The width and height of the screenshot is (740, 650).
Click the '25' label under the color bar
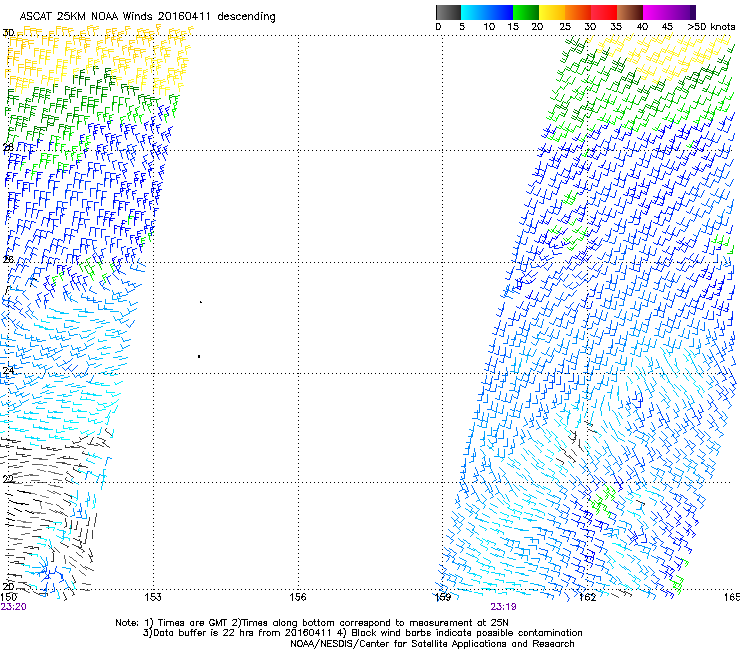tap(565, 26)
